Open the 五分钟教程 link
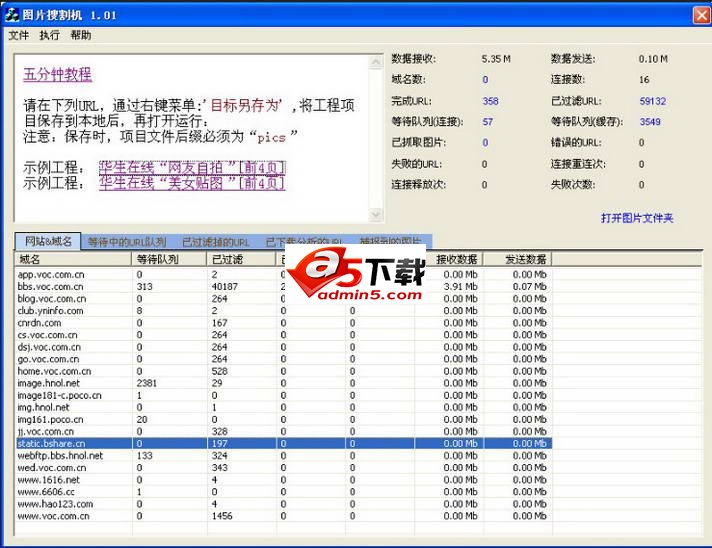Screen dimensions: 712x548 point(57,74)
